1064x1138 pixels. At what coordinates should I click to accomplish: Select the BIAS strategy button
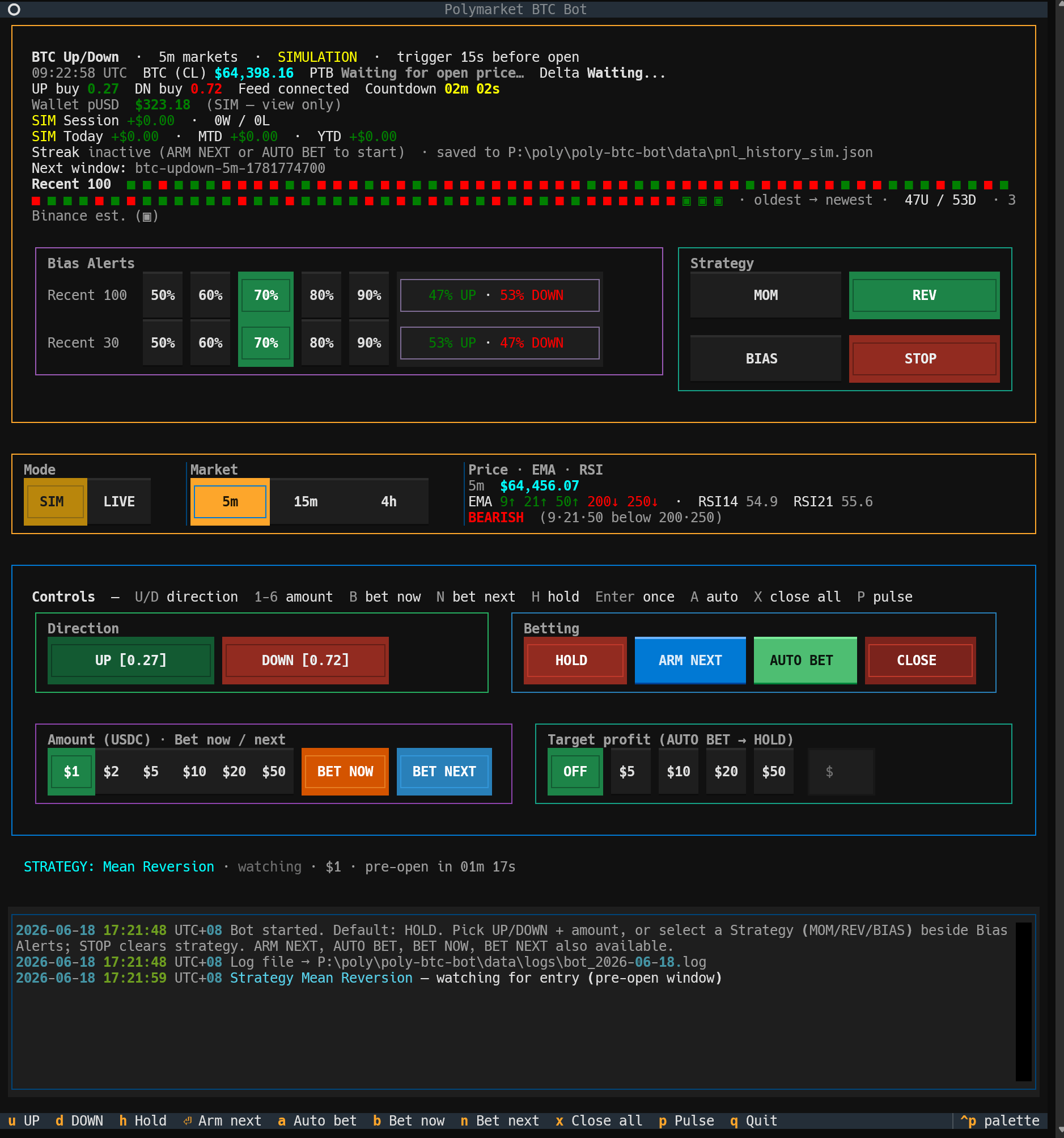[765, 358]
